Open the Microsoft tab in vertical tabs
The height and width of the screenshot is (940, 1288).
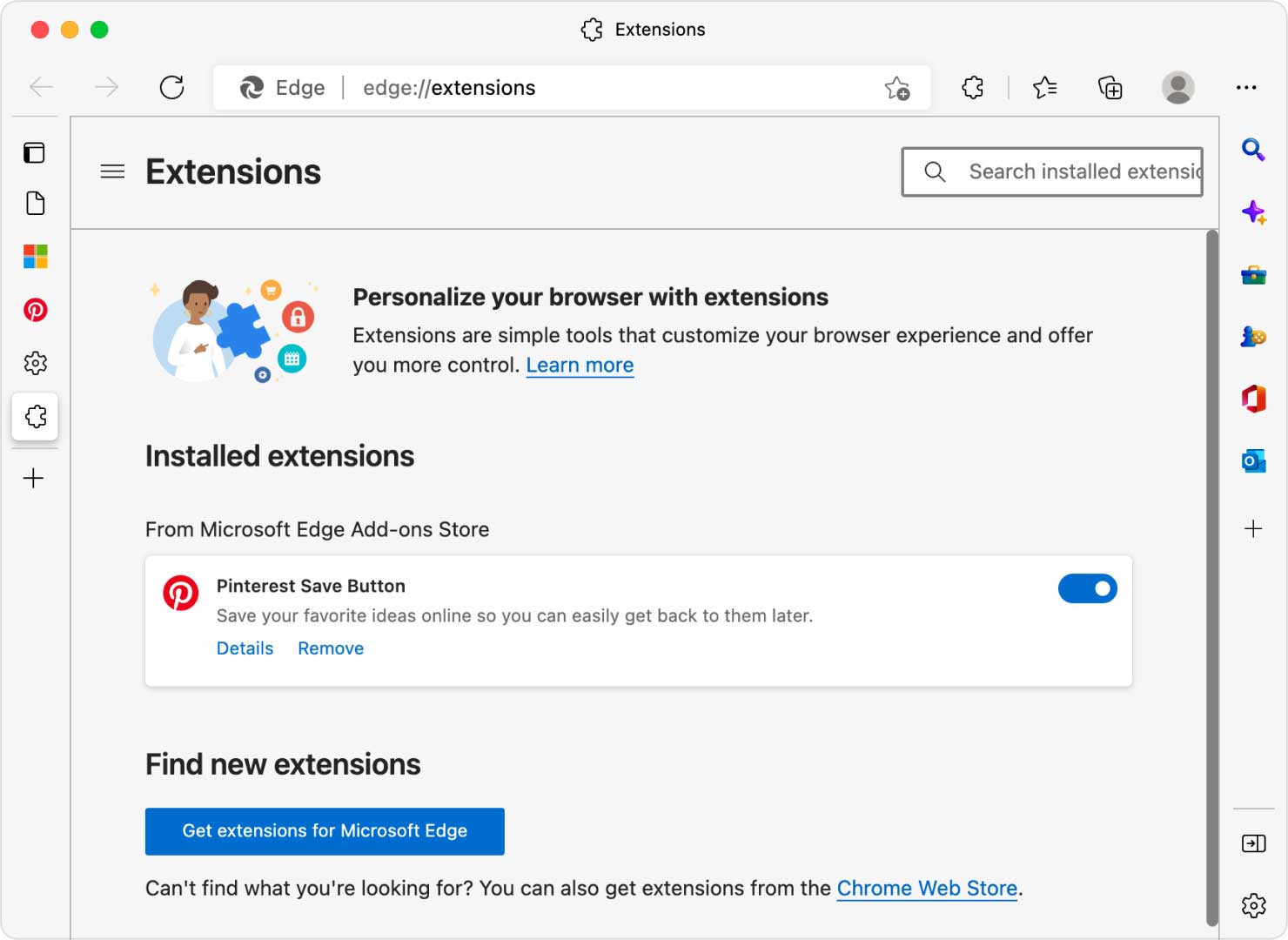[35, 257]
